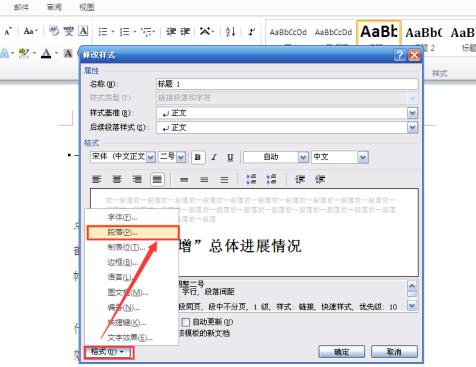The width and height of the screenshot is (476, 367).
Task: Choose 字体(F) from format menu
Action: (132, 217)
